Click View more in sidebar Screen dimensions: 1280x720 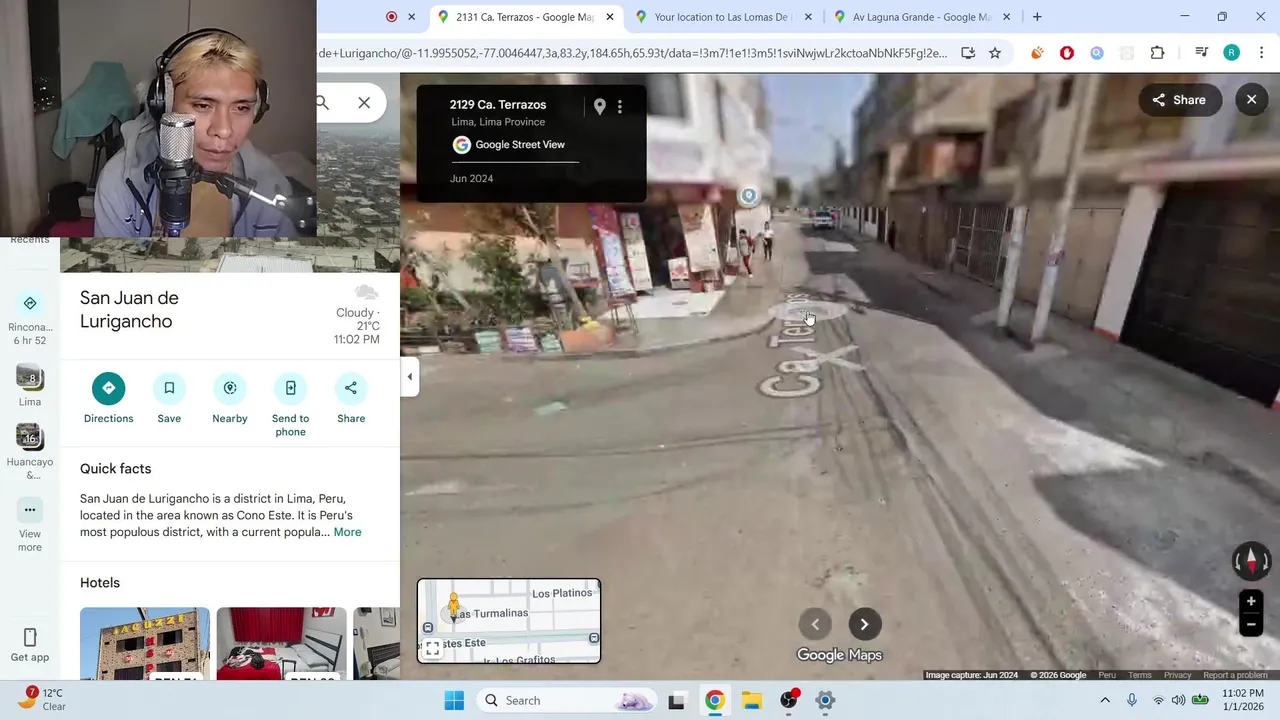[x=30, y=526]
